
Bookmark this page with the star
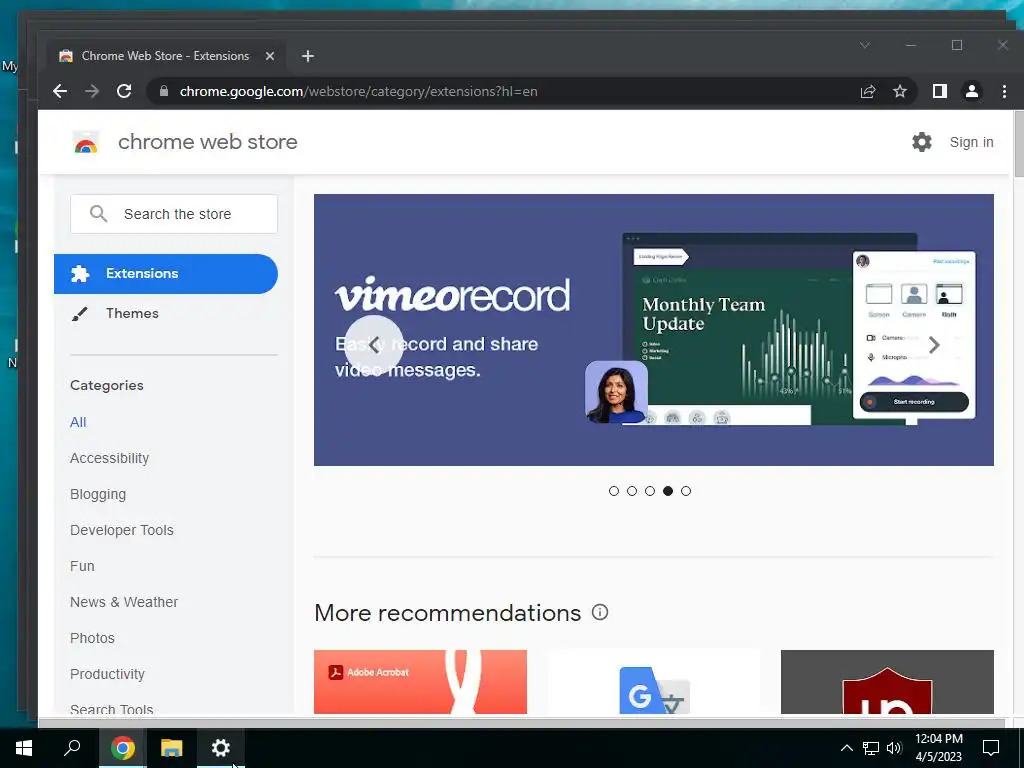click(900, 91)
